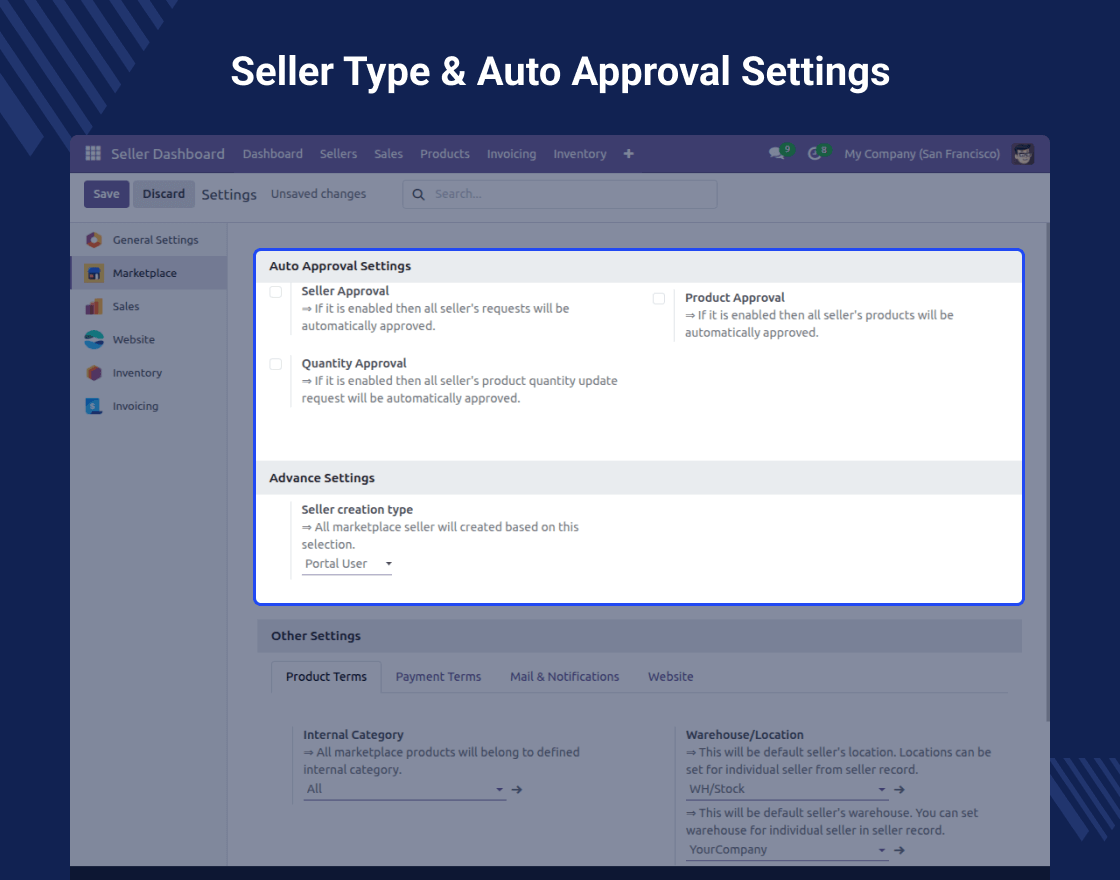Viewport: 1120px width, 880px height.
Task: Click the Sales sidebar icon
Action: [94, 306]
